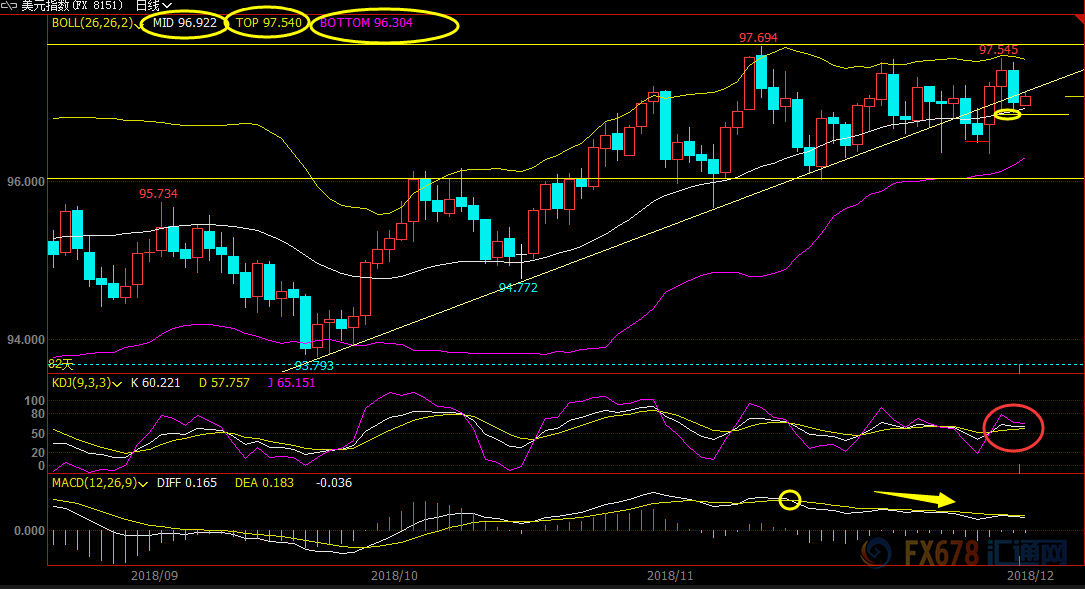Click the yellow downward arrow annotation on MACD
Viewport: 1085px width, 589px height.
[x=914, y=496]
